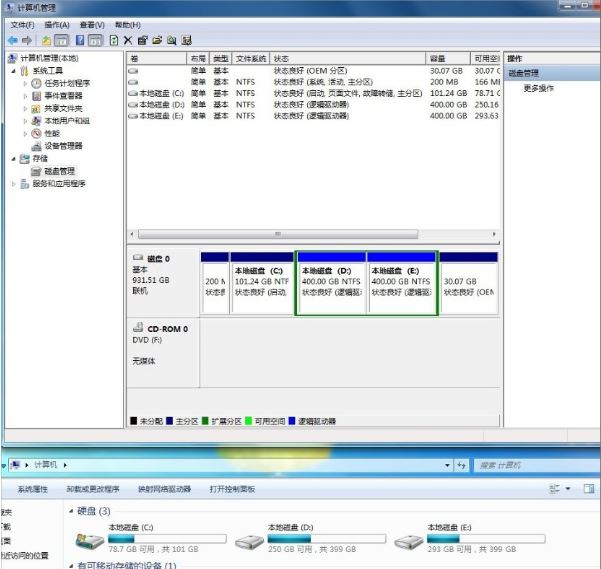The width and height of the screenshot is (601, 569).
Task: Go forward using the toolbar forward arrow
Action: coord(26,40)
